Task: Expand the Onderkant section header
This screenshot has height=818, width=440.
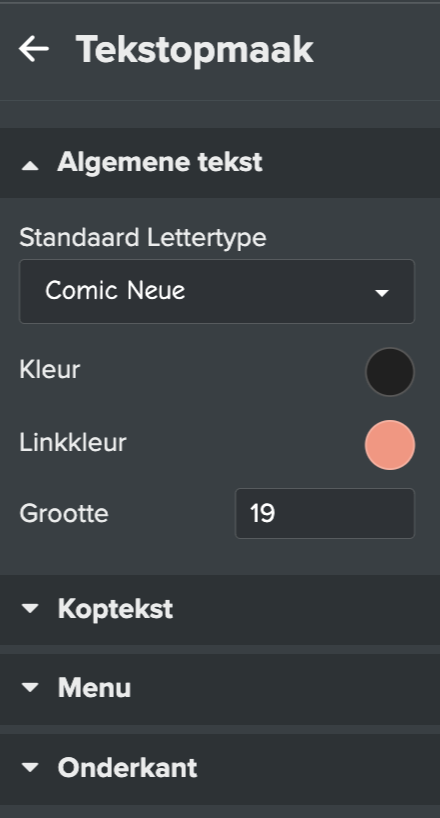Action: [220, 769]
